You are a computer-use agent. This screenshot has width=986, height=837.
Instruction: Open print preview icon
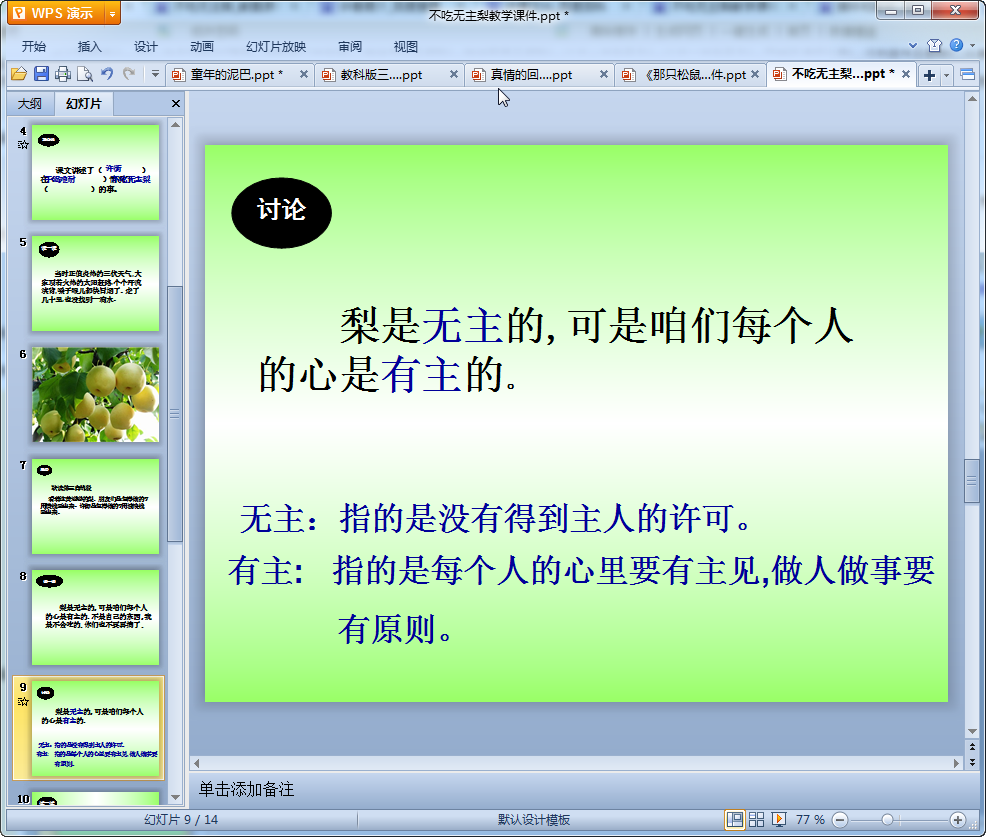pyautogui.click(x=85, y=74)
